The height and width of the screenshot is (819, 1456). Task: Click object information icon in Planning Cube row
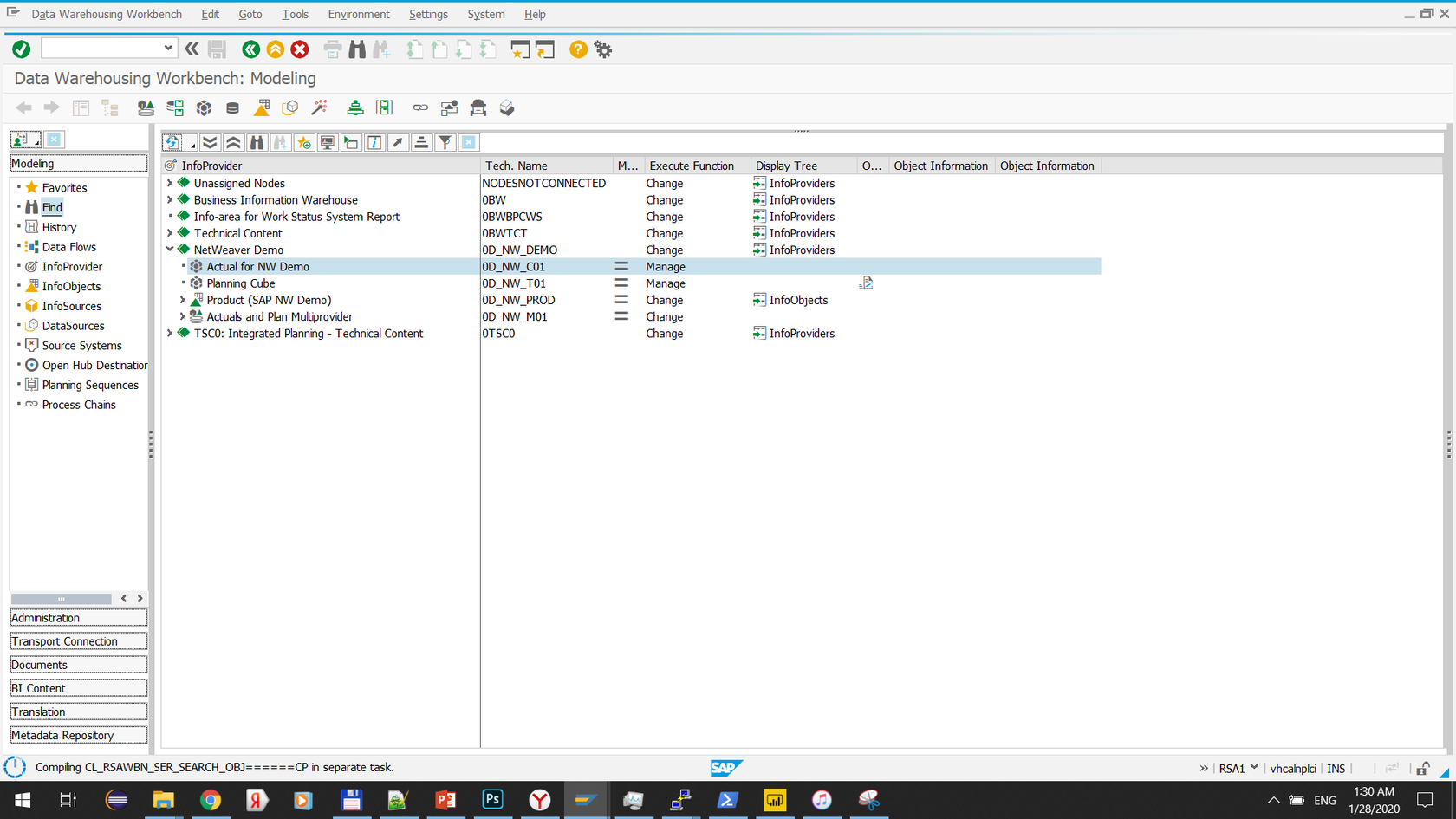point(866,283)
